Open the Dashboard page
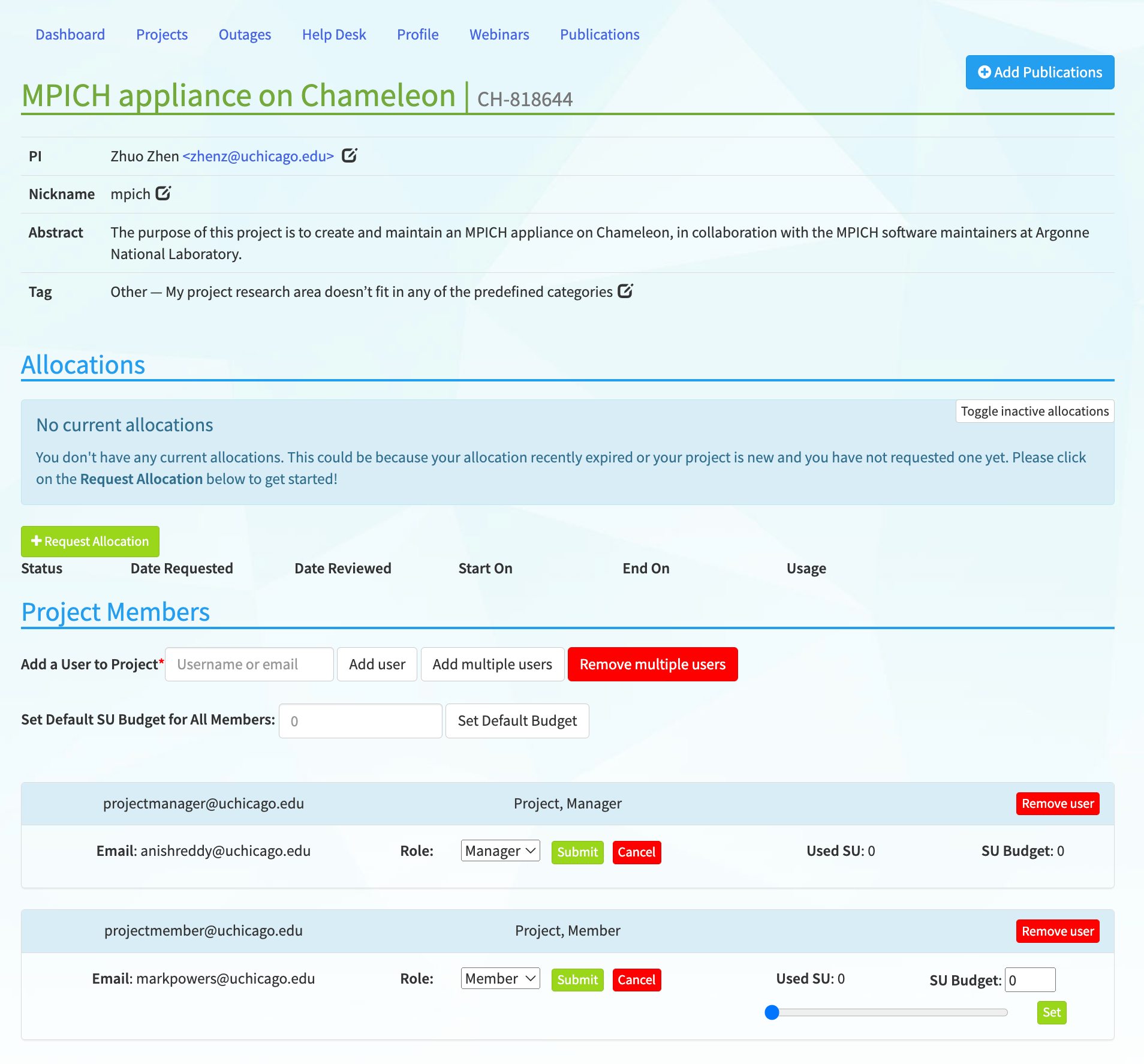1144x1064 pixels. 70,35
